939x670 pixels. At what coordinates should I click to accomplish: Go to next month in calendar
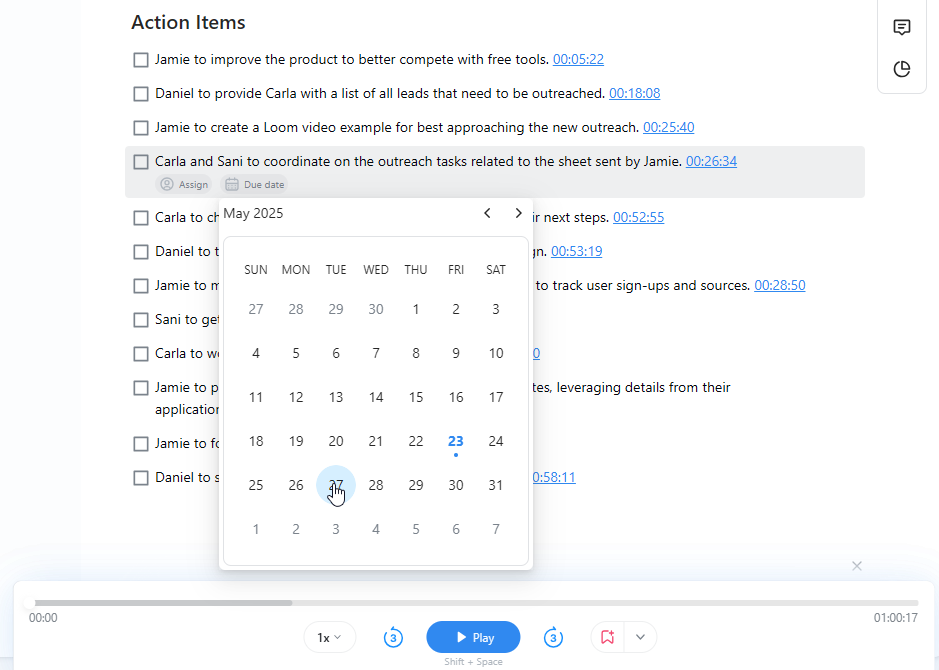pos(518,213)
